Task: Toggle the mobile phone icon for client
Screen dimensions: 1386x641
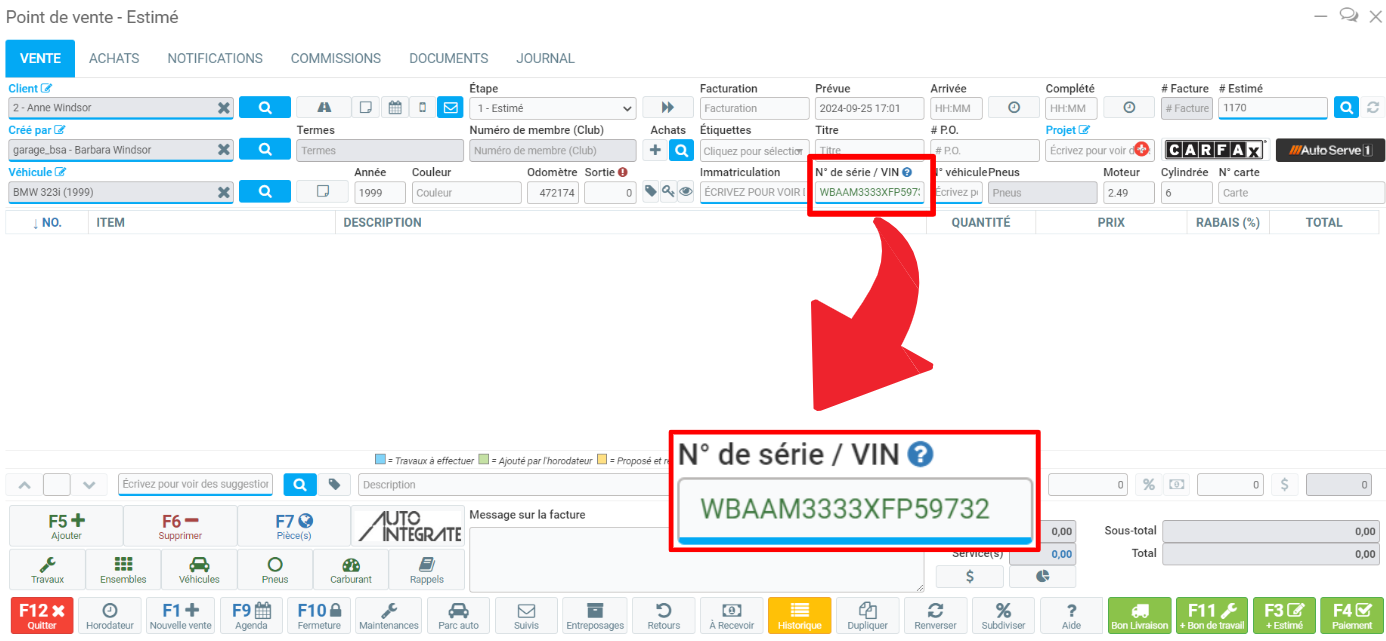Action: point(422,107)
